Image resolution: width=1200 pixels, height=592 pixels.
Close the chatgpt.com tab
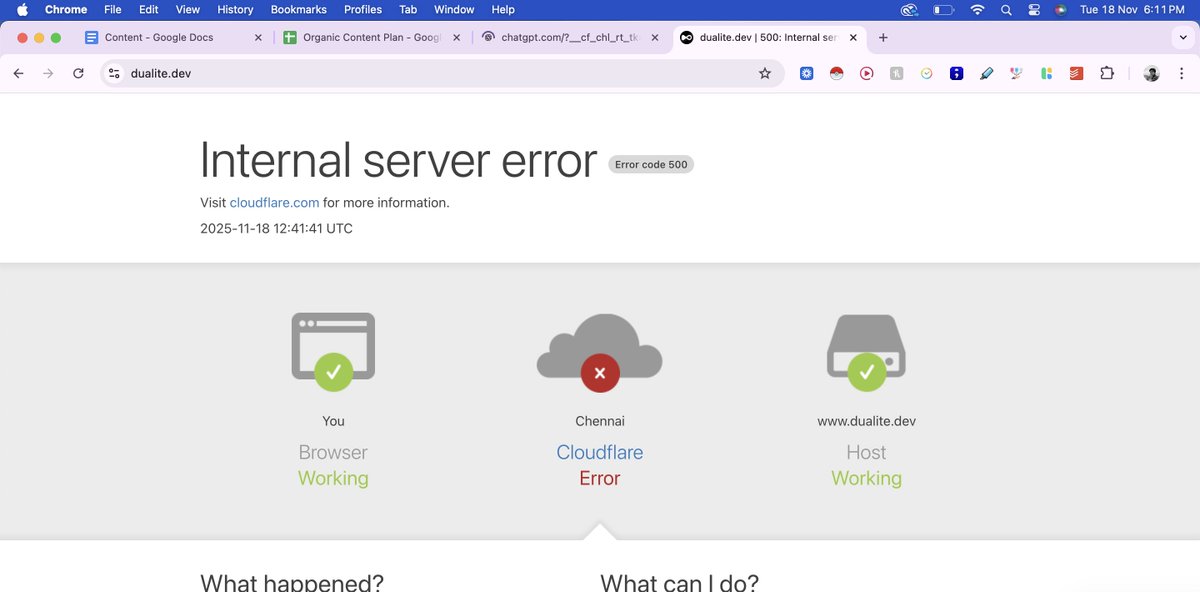click(x=655, y=37)
